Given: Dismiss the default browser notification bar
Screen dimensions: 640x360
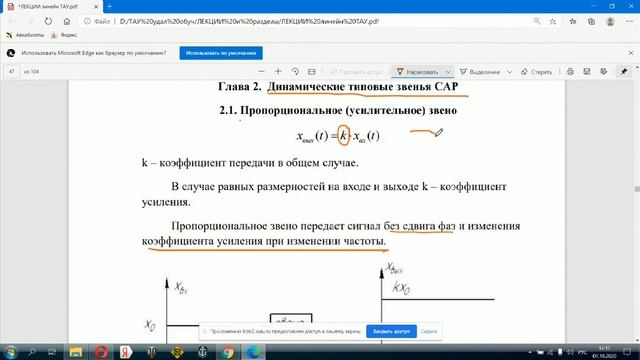Looking at the screenshot, I should point(631,53).
